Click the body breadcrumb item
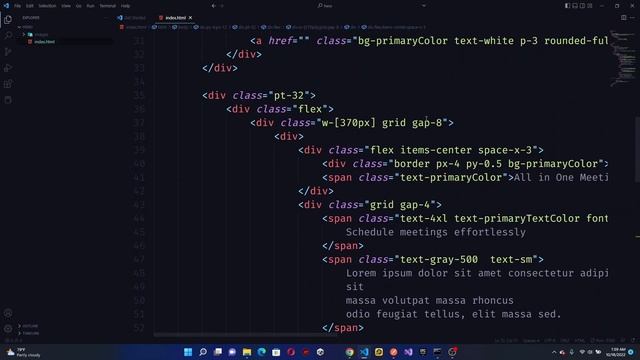The width and height of the screenshot is (640, 360). tap(180, 27)
